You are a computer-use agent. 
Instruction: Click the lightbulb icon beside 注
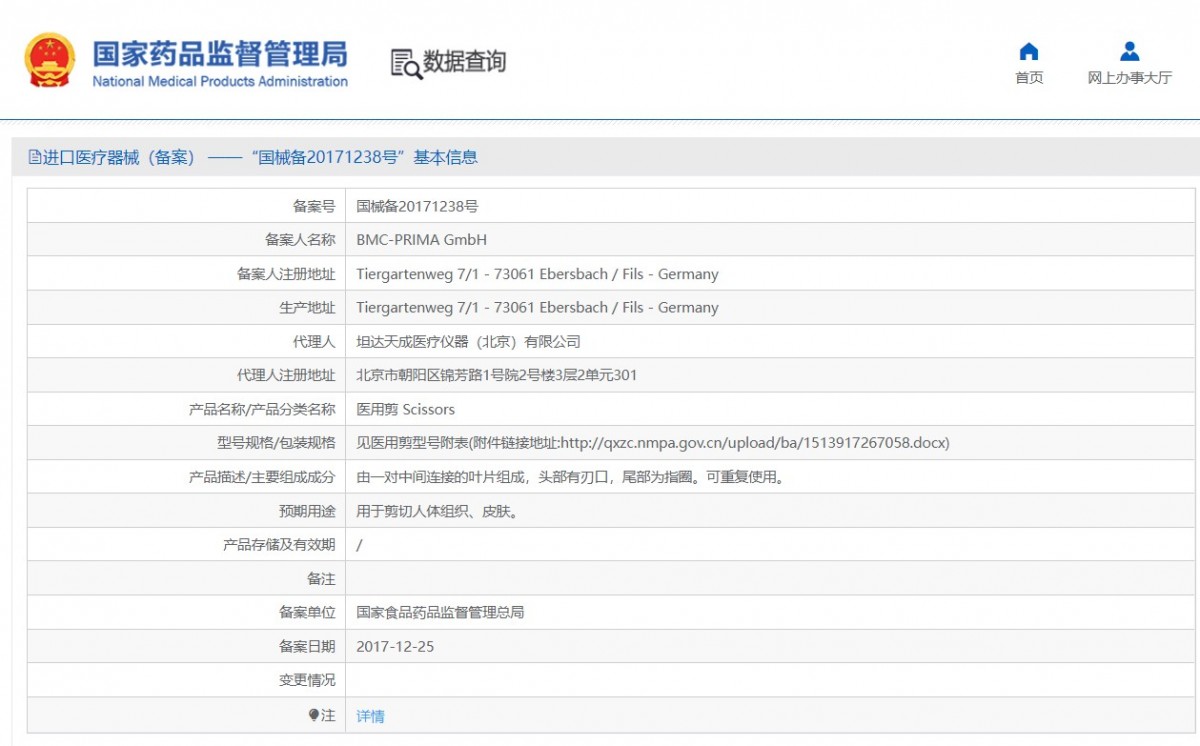[314, 715]
